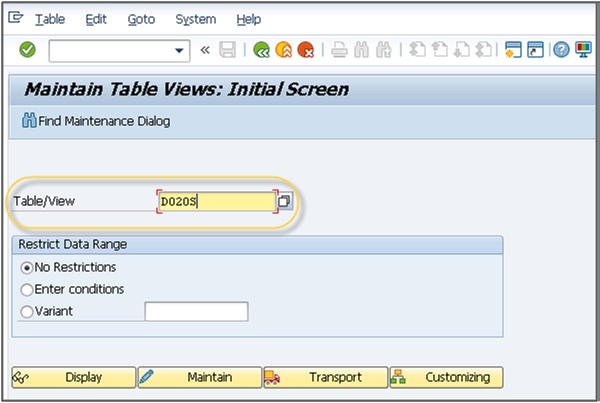The width and height of the screenshot is (600, 403).
Task: Open value help beside Table/View field
Action: pos(285,202)
